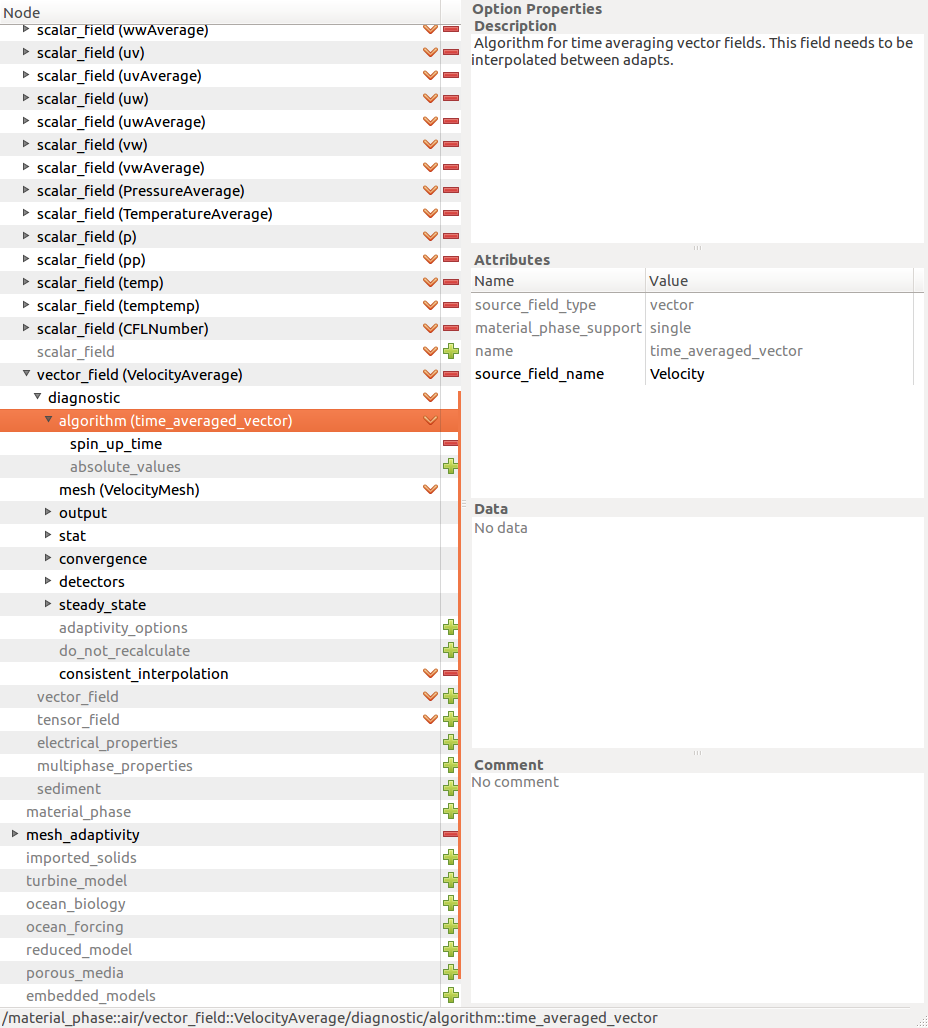Select the scalar_field (CFLNumber) row label

(123, 328)
